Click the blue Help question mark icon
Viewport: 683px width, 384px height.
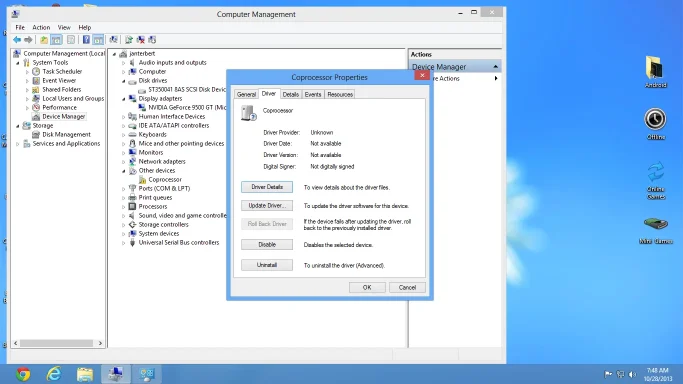point(86,40)
